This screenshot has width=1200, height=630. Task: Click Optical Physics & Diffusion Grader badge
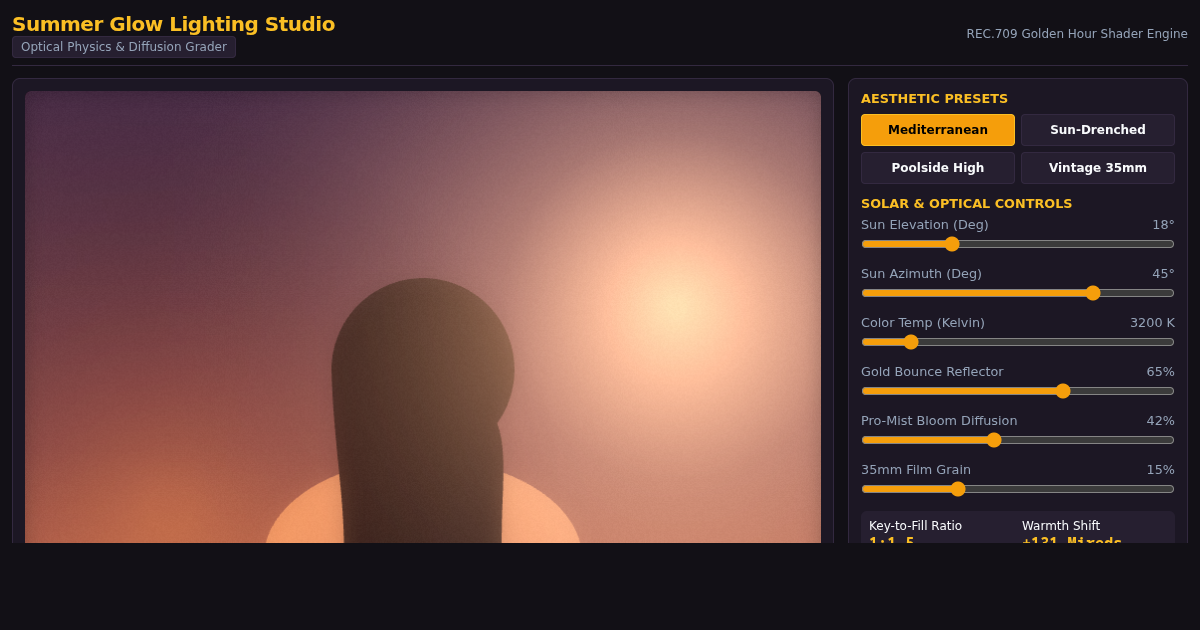(x=124, y=47)
